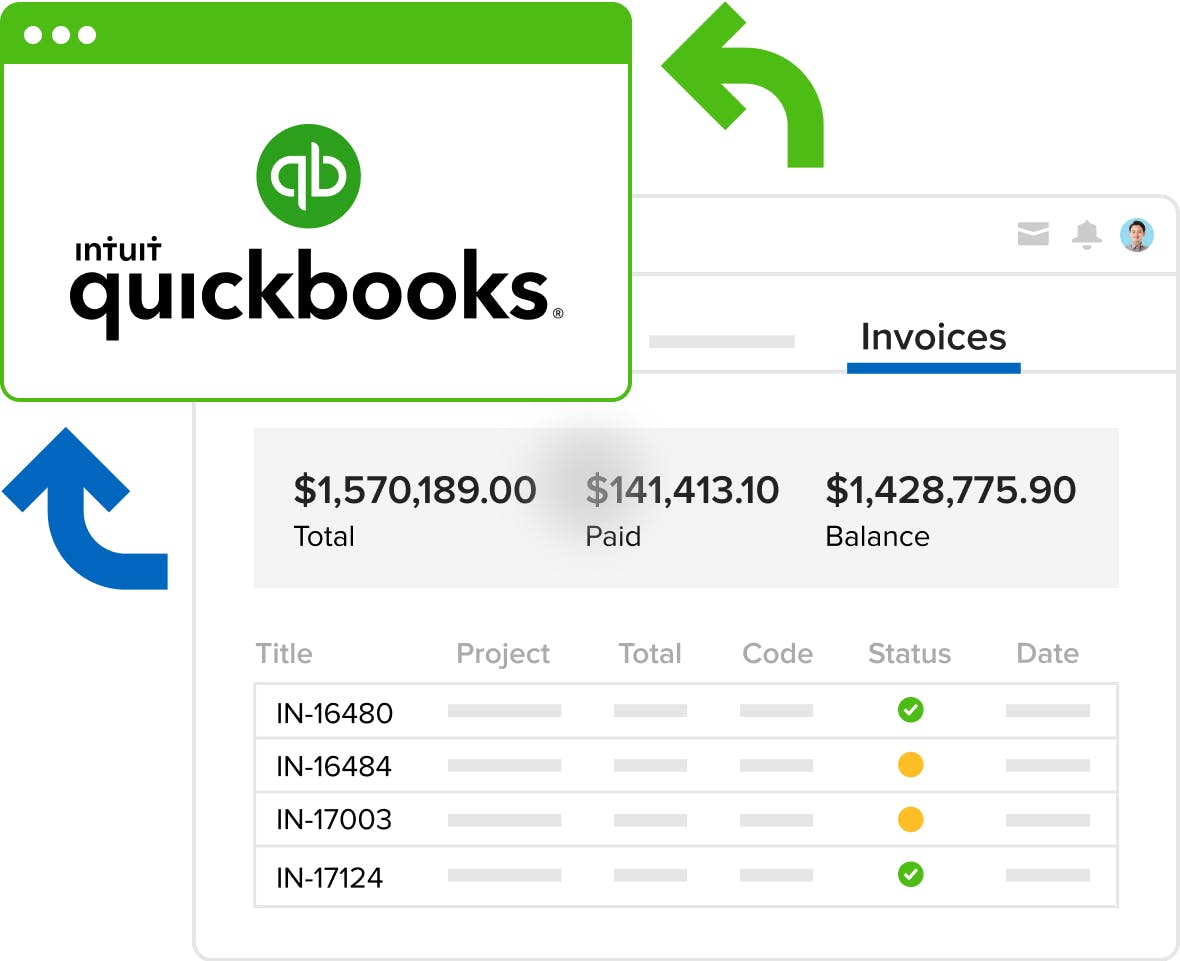Image resolution: width=1180 pixels, height=961 pixels.
Task: Open the mail inbox icon
Action: (1032, 234)
